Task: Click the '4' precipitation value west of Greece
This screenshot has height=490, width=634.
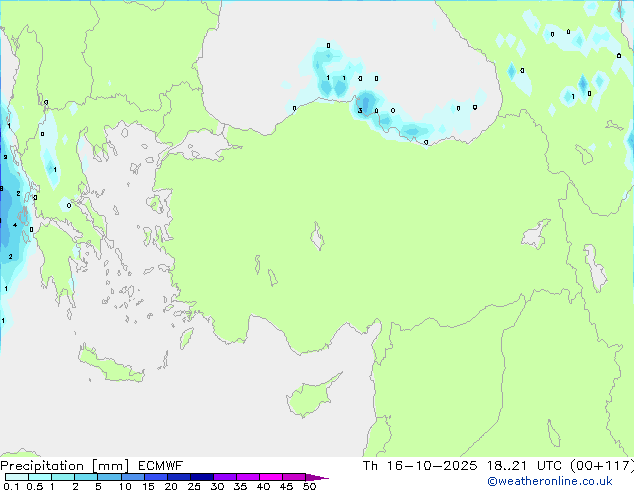Action: click(15, 225)
